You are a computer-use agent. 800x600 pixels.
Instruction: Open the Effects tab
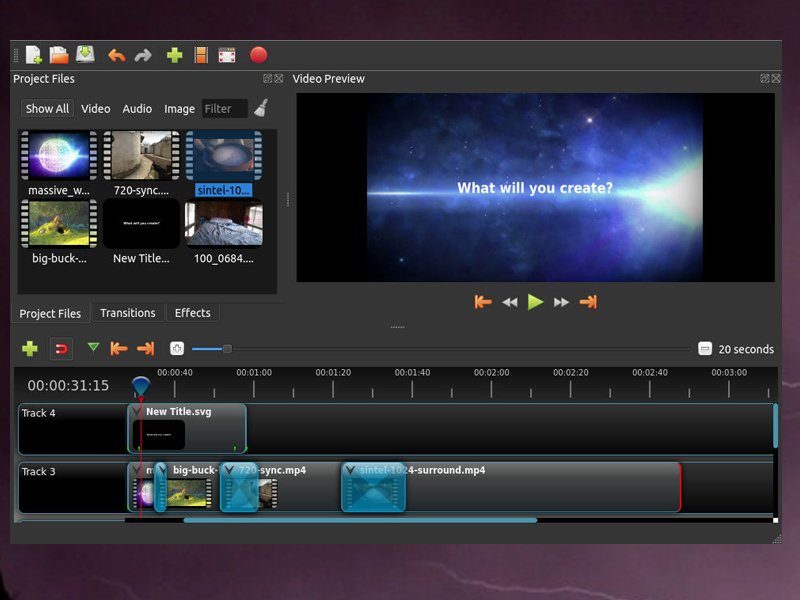coord(193,313)
